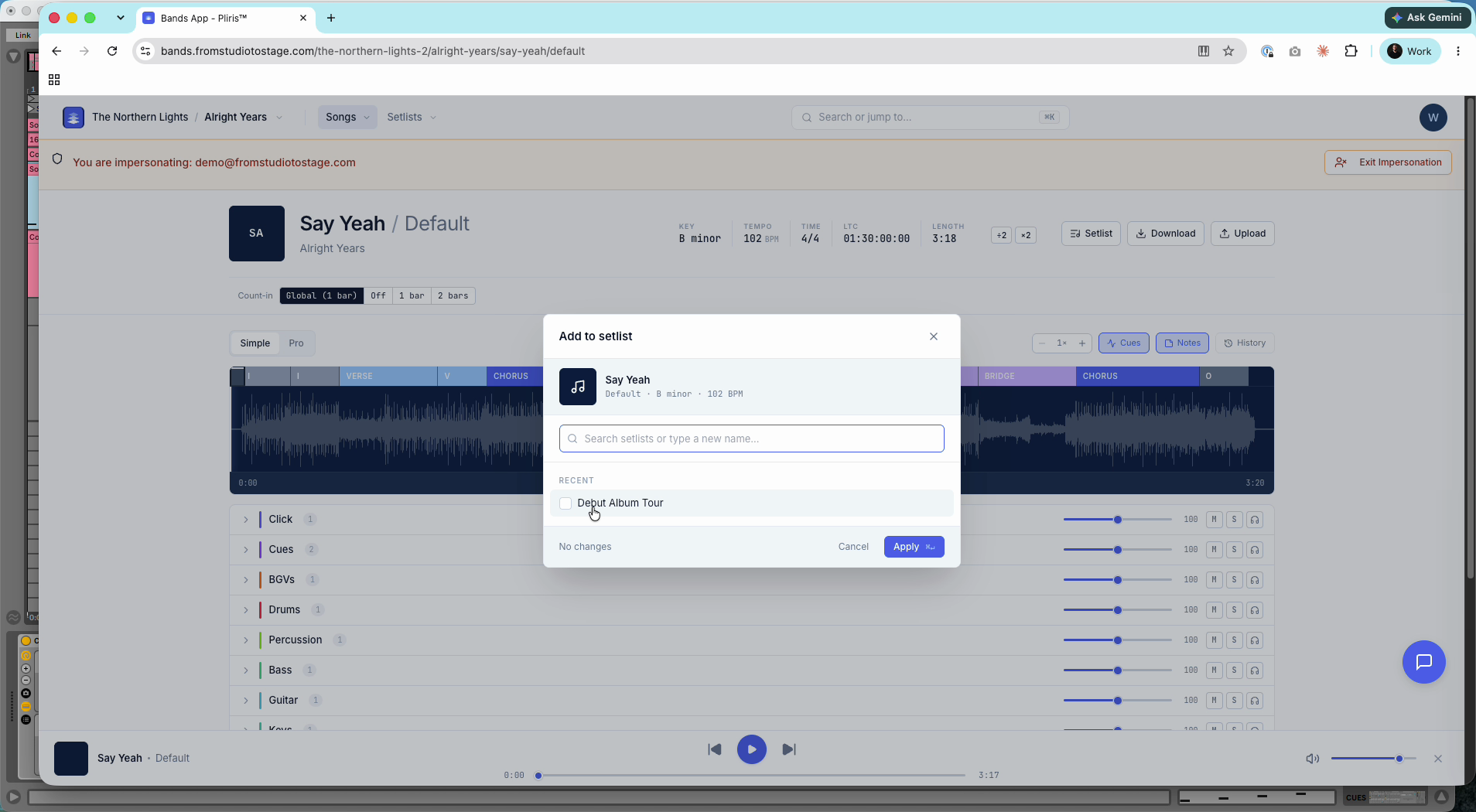
Task: Check the Debut Album Tour checkbox
Action: 565,503
